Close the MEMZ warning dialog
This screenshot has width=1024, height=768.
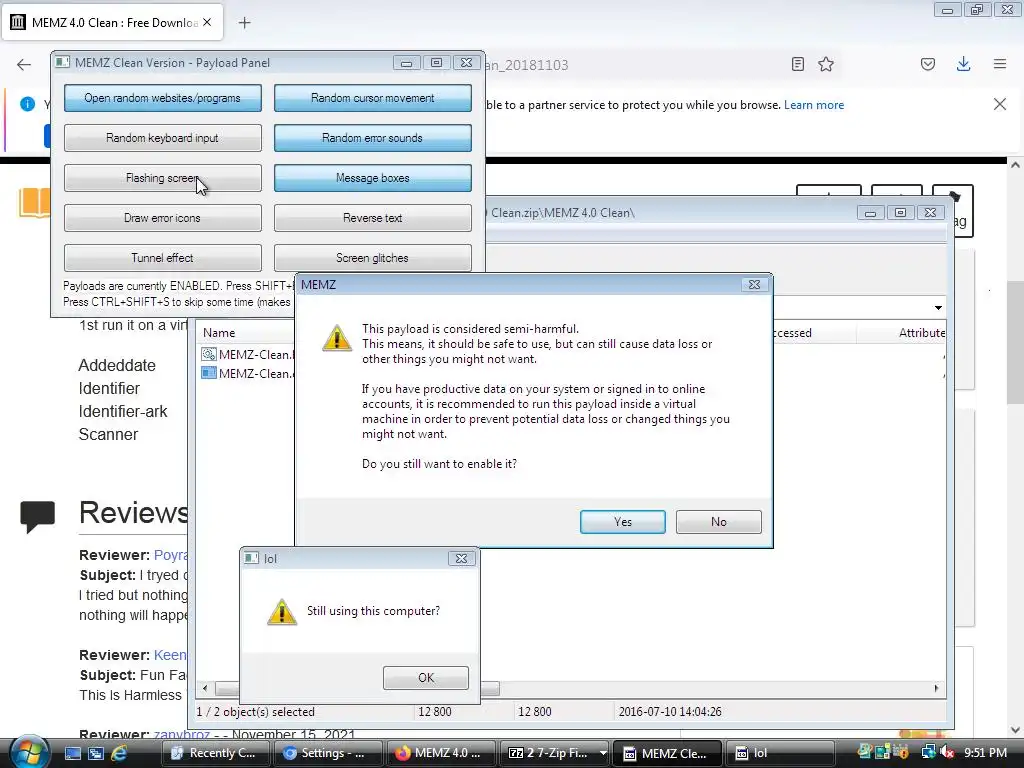click(754, 285)
